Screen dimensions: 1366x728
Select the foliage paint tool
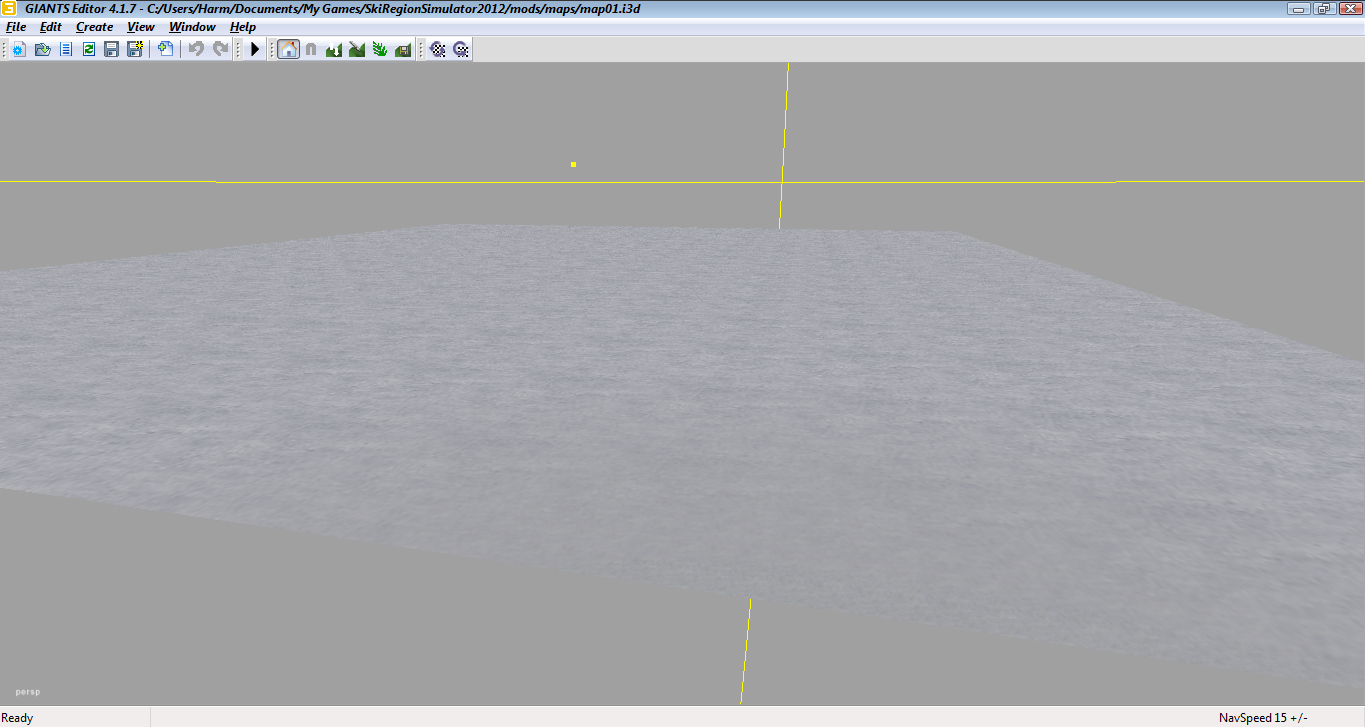[x=380, y=49]
